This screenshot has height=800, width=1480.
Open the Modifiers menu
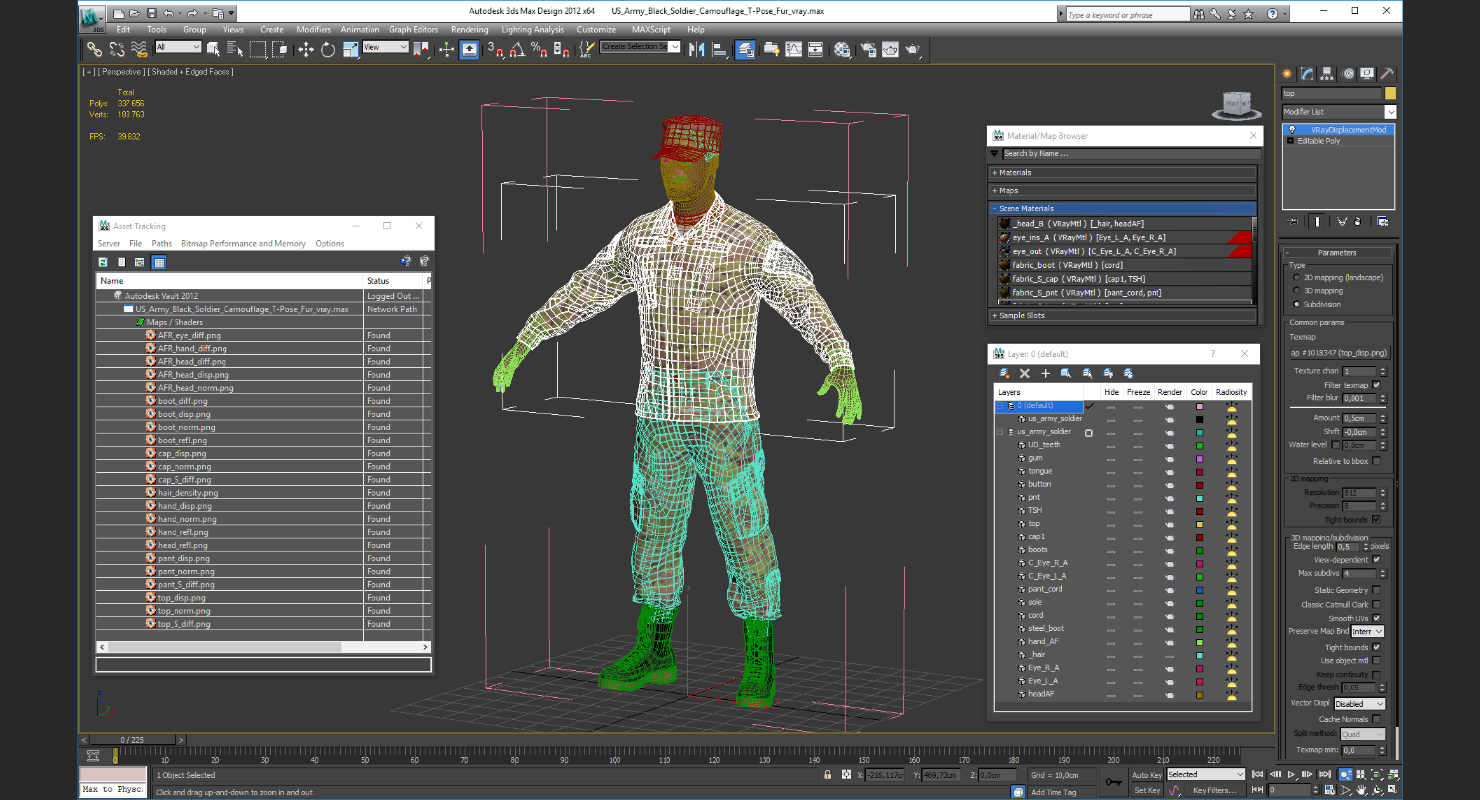click(x=314, y=30)
